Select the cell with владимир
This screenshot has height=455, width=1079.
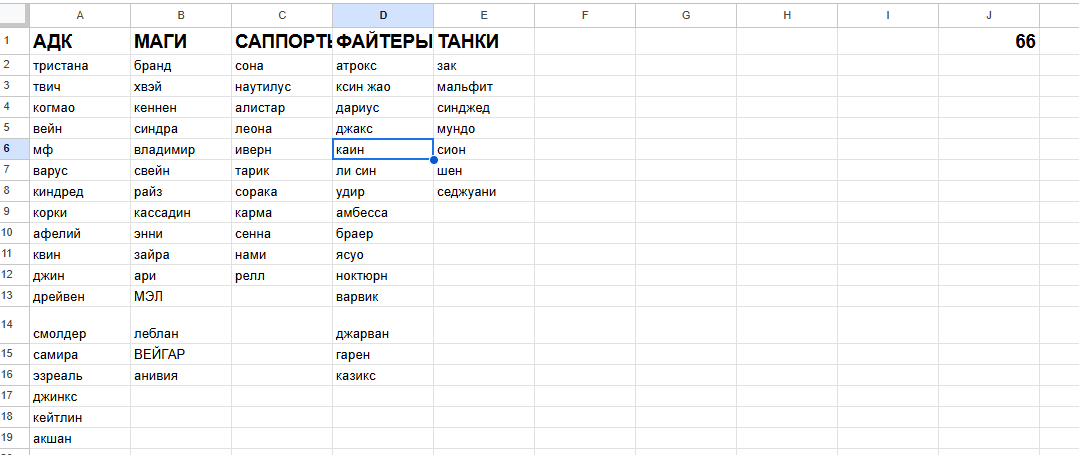(181, 149)
